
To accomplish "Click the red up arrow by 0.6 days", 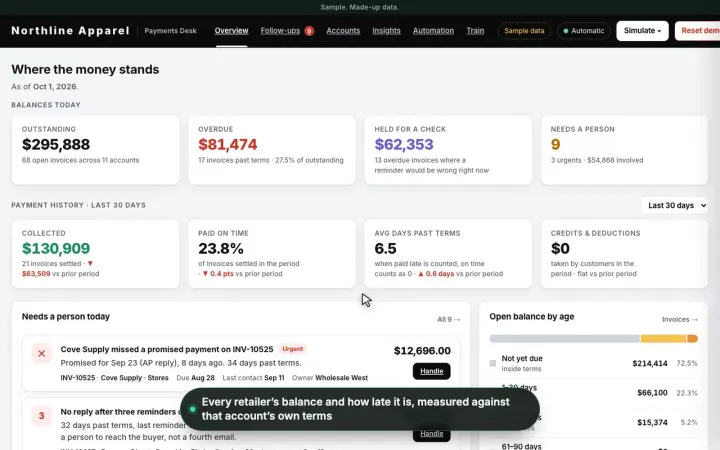I will [x=421, y=274].
